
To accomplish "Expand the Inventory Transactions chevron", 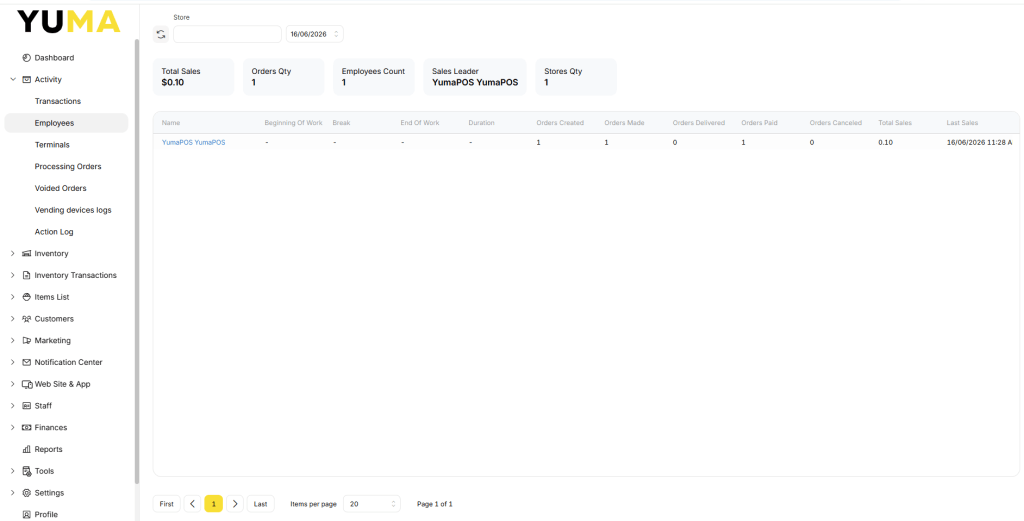I will [12, 276].
